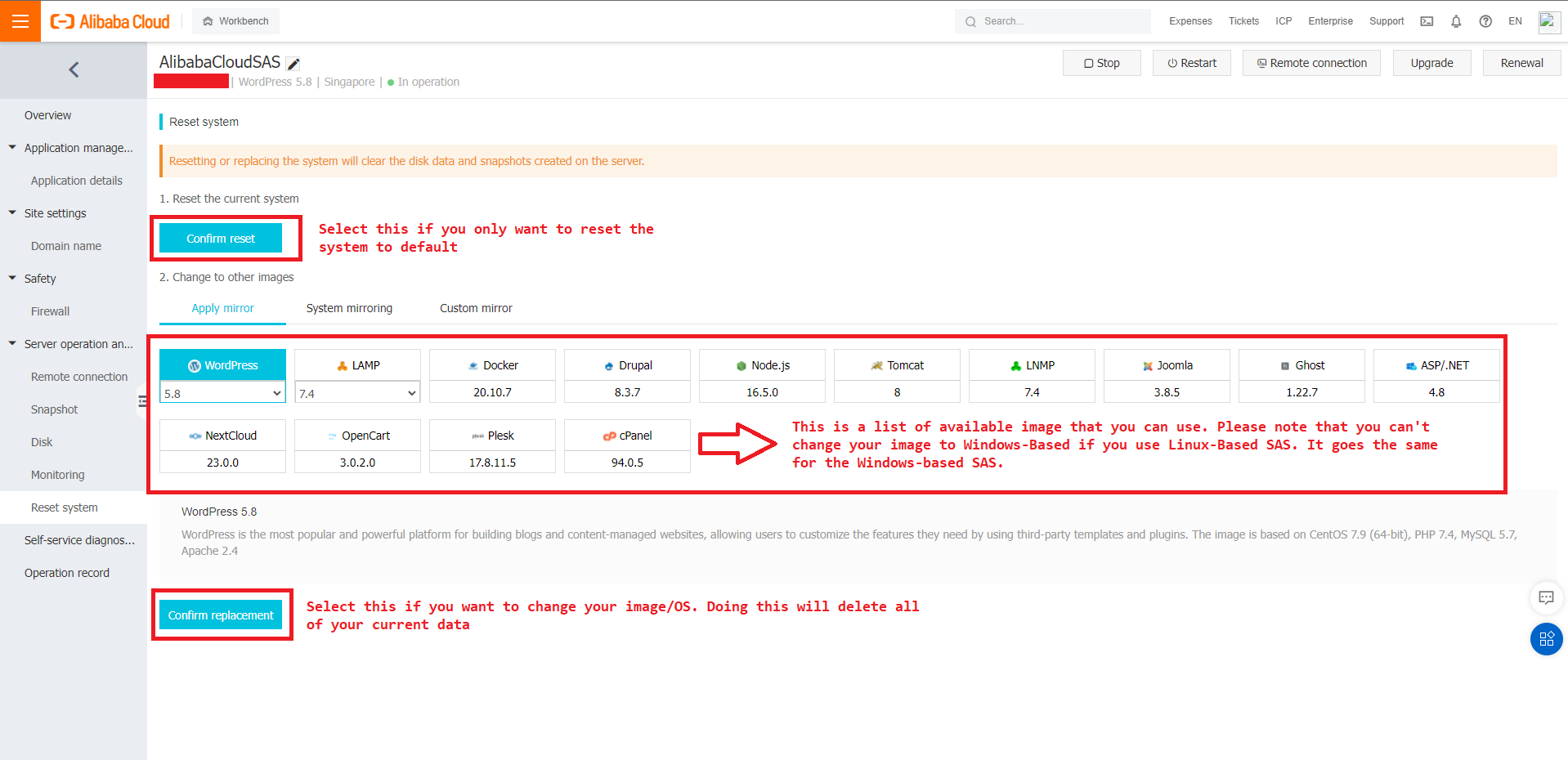Open the Enterprise menu
The width and height of the screenshot is (1568, 760).
pos(1330,21)
